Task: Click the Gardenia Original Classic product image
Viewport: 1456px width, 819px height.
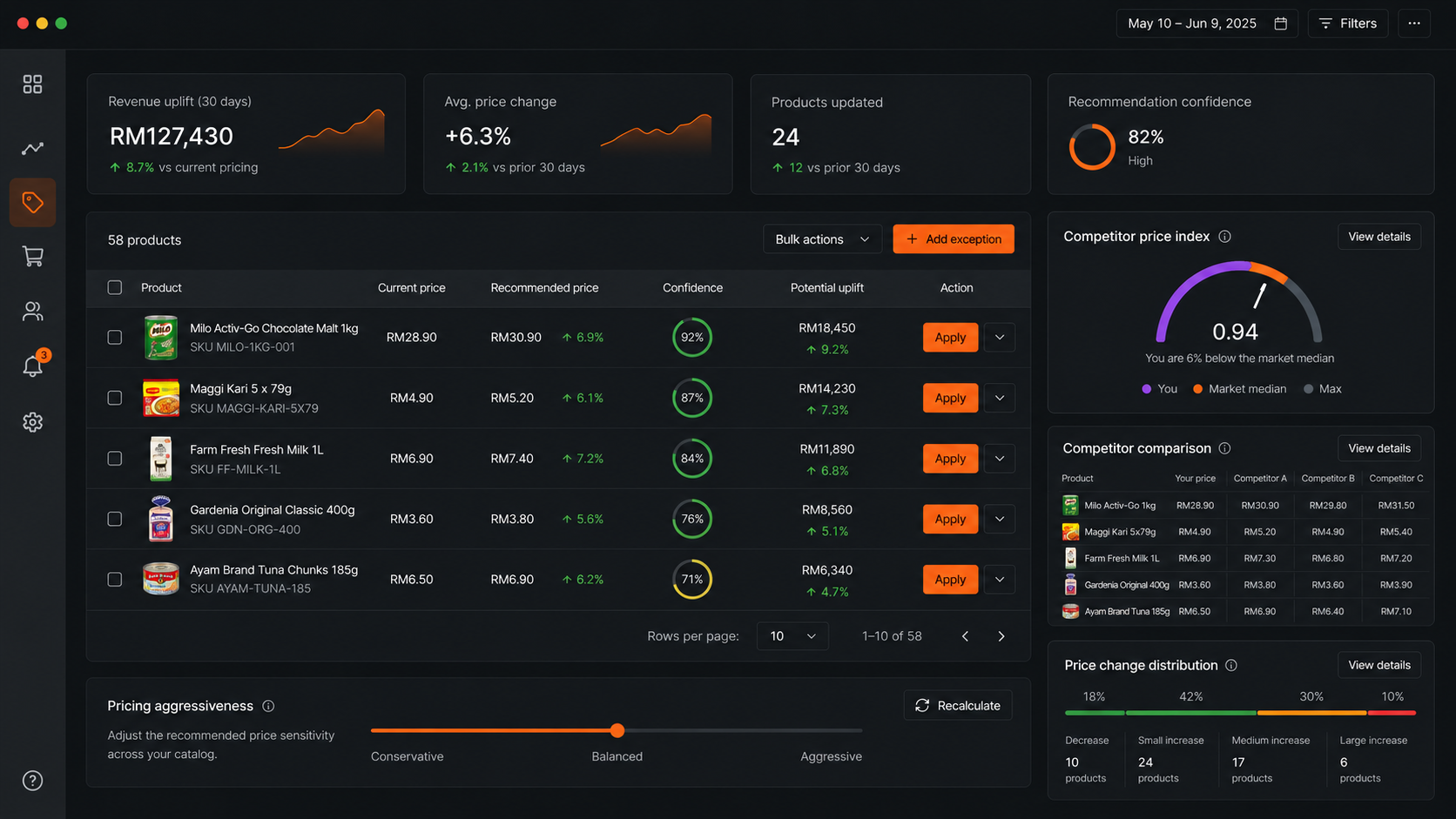Action: coord(161,519)
